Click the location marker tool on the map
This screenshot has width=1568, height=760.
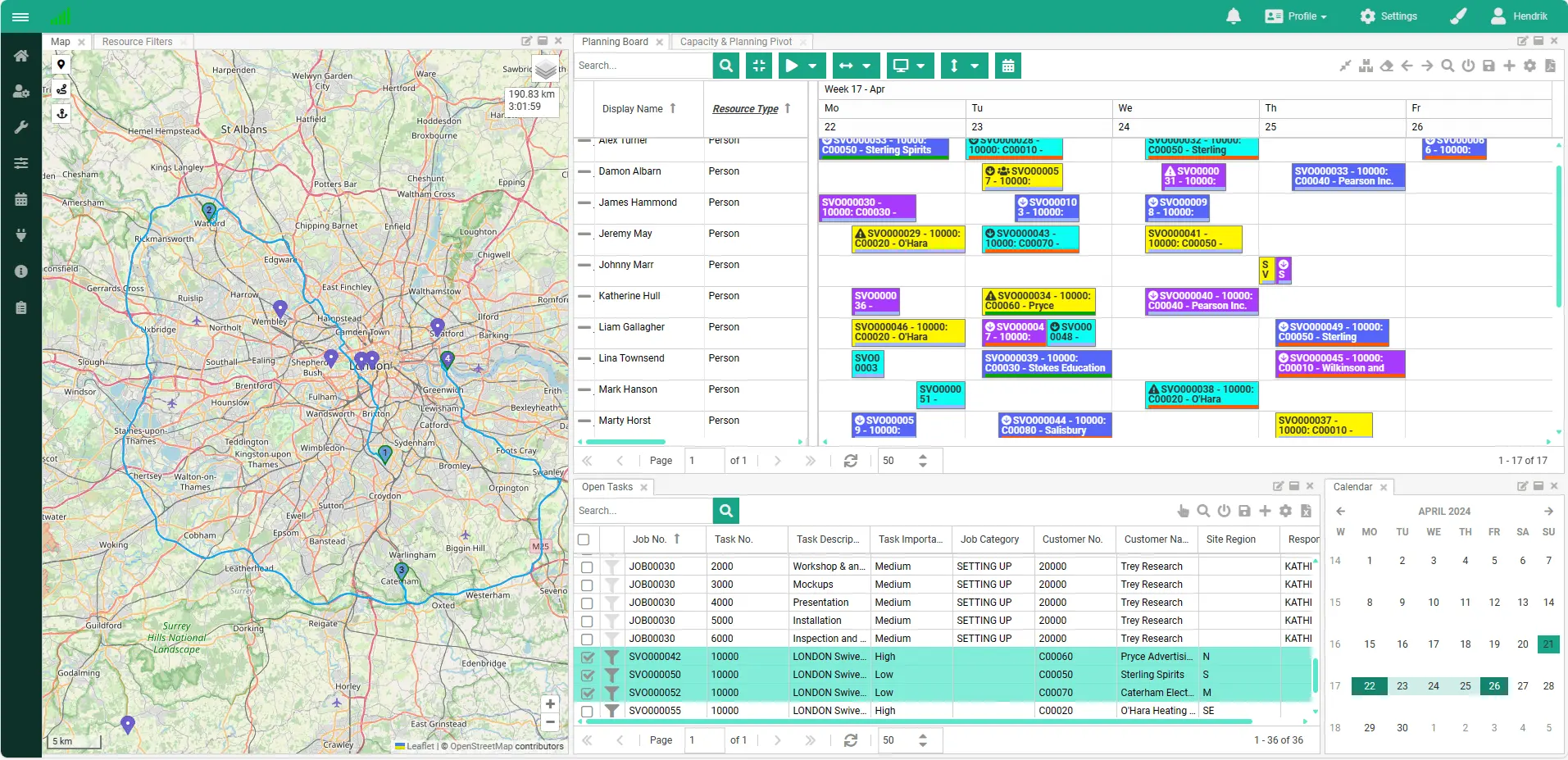click(61, 63)
